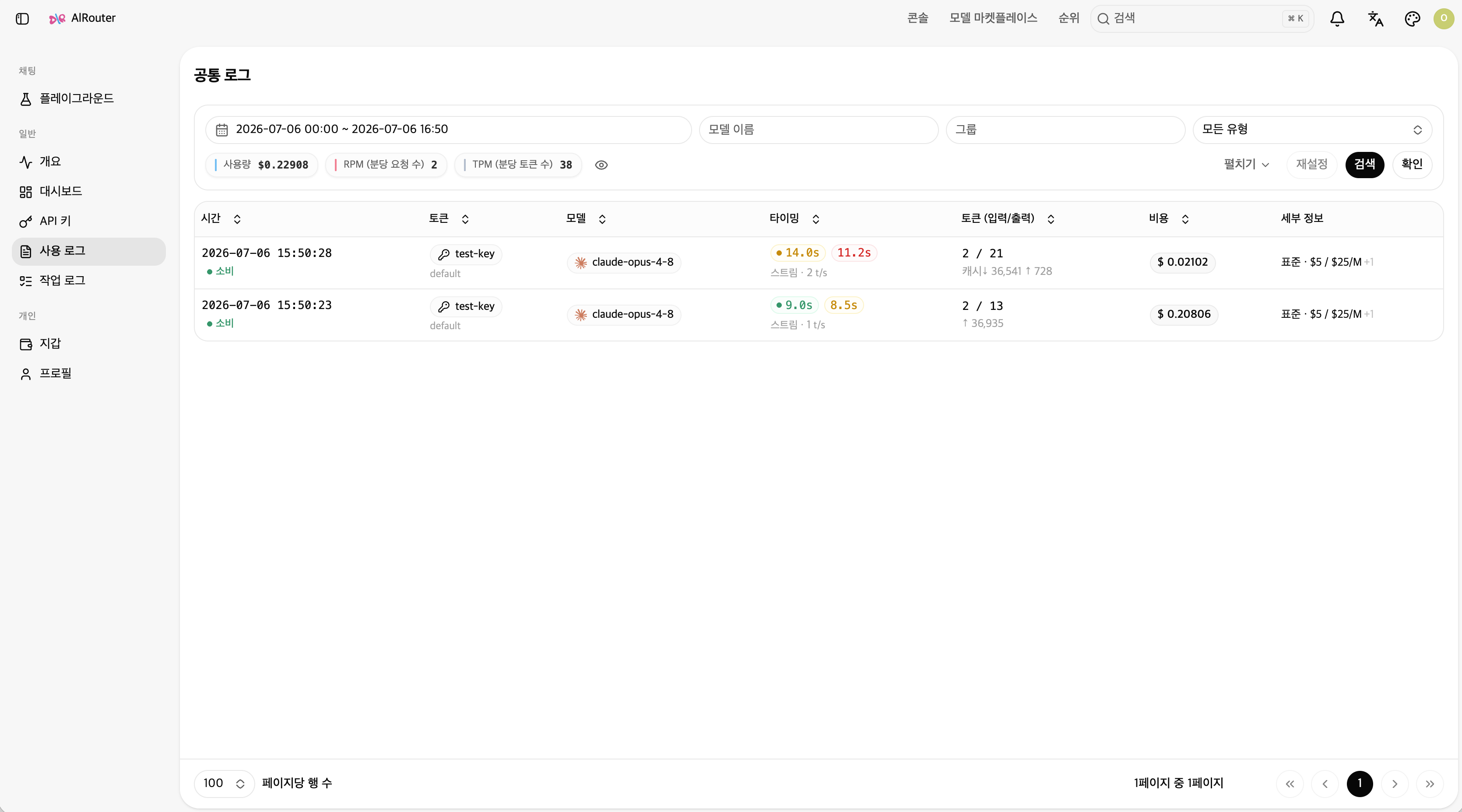
Task: Go to the previous page
Action: pyautogui.click(x=1325, y=784)
